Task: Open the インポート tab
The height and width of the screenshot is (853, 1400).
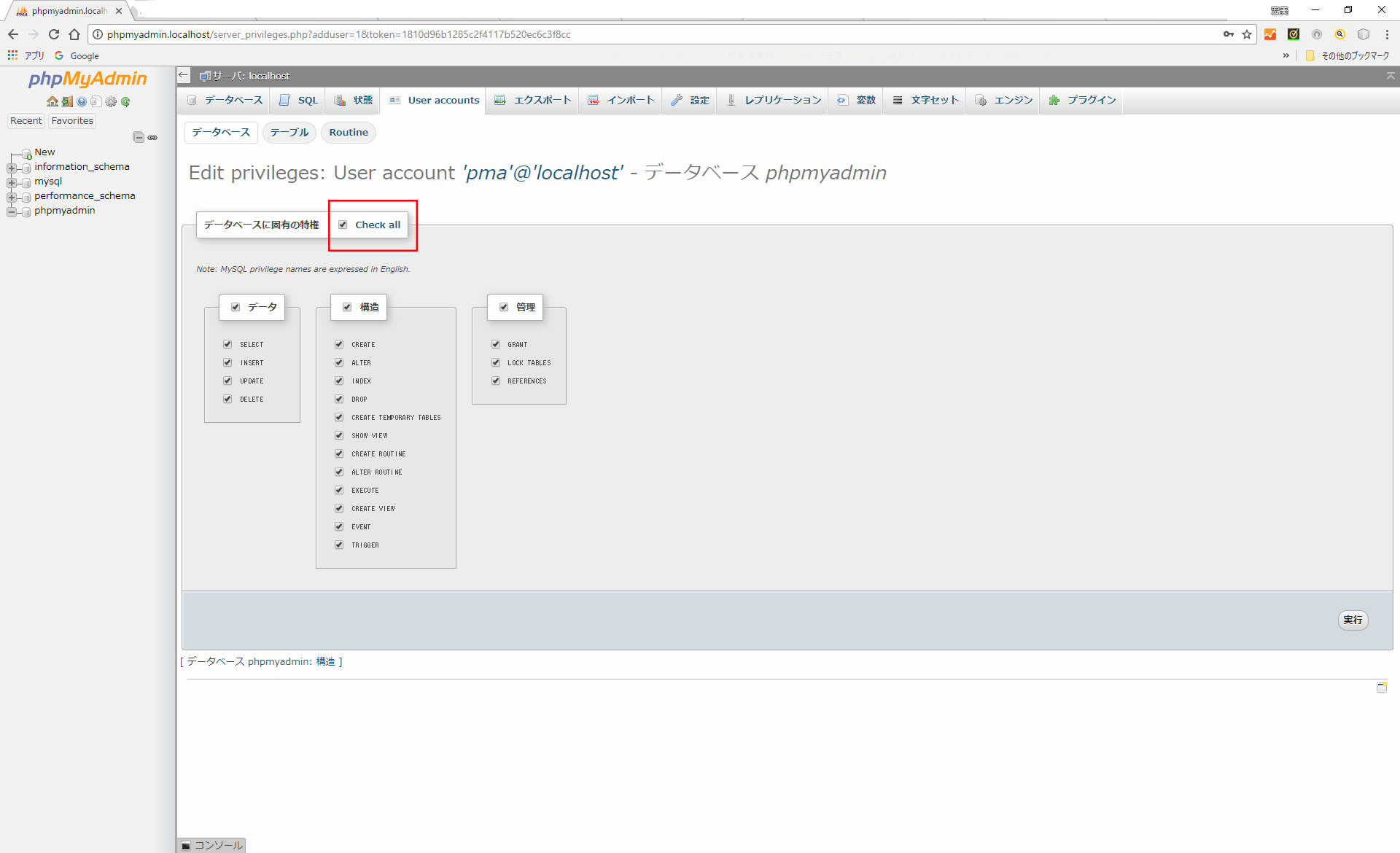Action: point(621,101)
